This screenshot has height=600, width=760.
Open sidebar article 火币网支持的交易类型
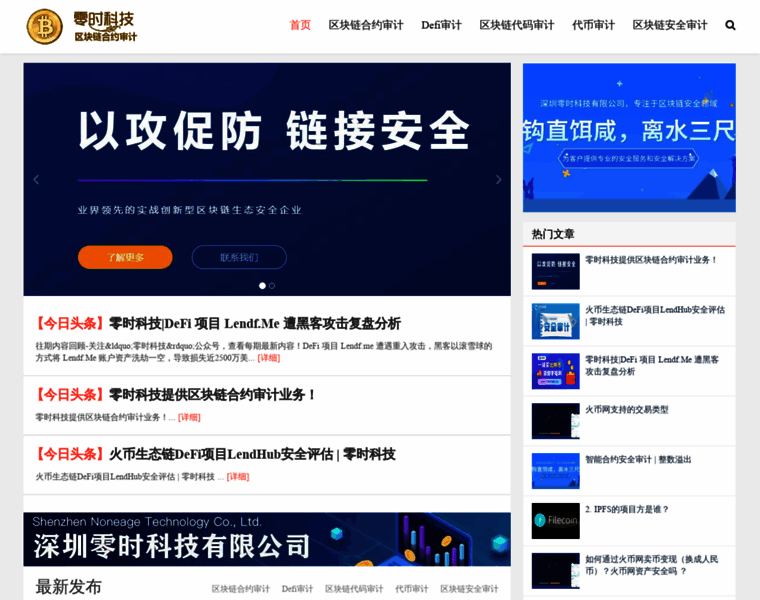627,410
